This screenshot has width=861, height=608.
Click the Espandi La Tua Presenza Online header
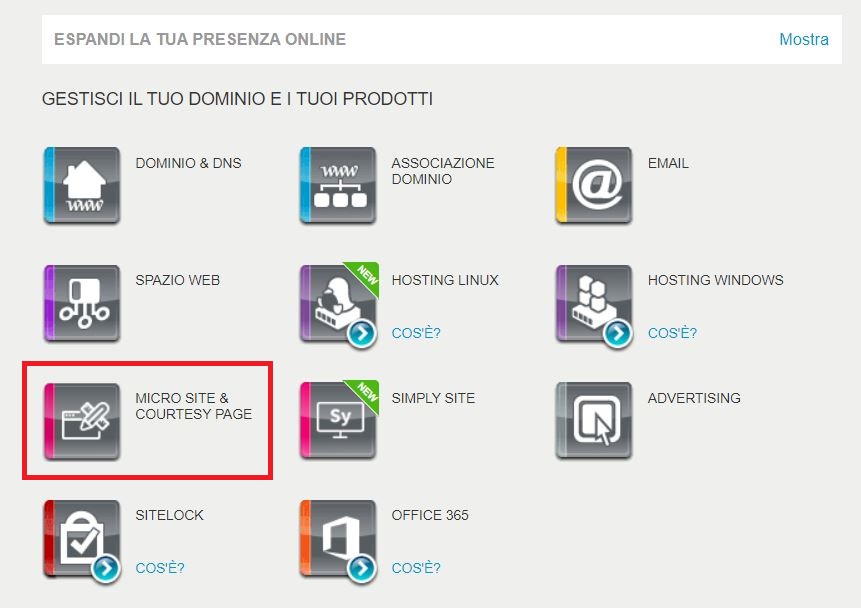200,40
